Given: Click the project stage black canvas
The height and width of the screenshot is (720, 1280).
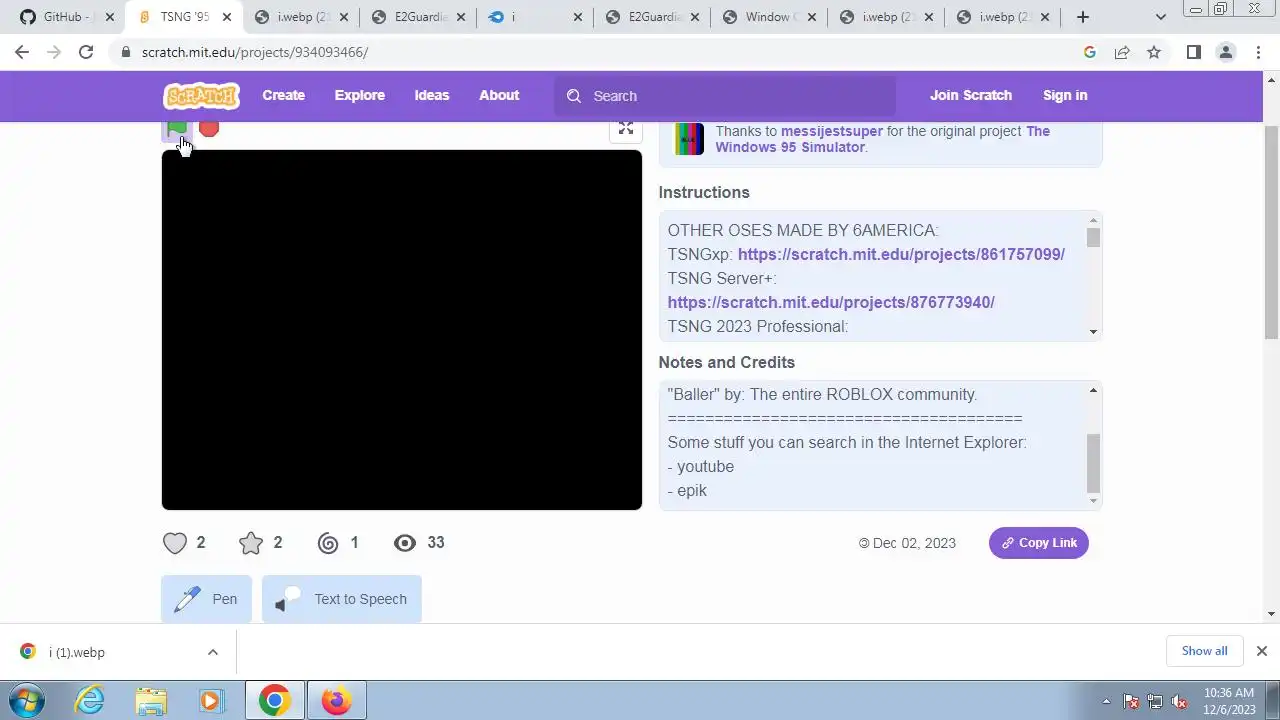Looking at the screenshot, I should coord(402,330).
